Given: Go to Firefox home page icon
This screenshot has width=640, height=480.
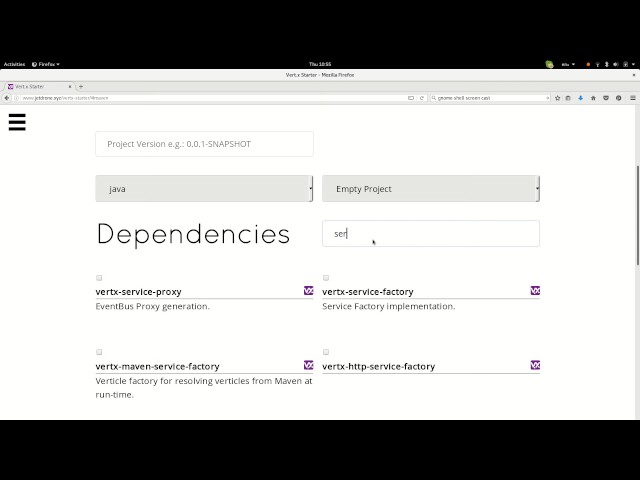Looking at the screenshot, I should [593, 98].
